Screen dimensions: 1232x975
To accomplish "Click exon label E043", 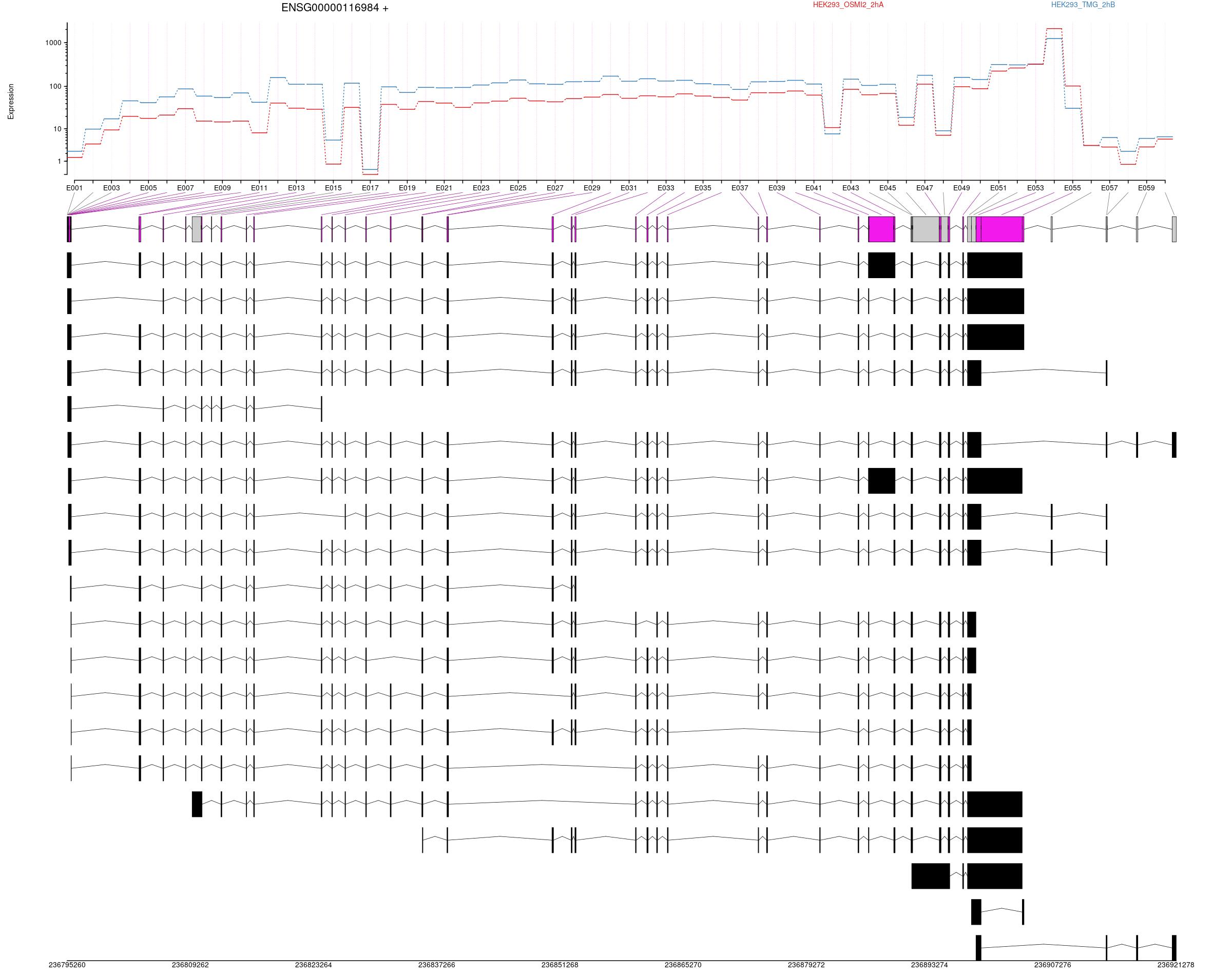I will (851, 188).
